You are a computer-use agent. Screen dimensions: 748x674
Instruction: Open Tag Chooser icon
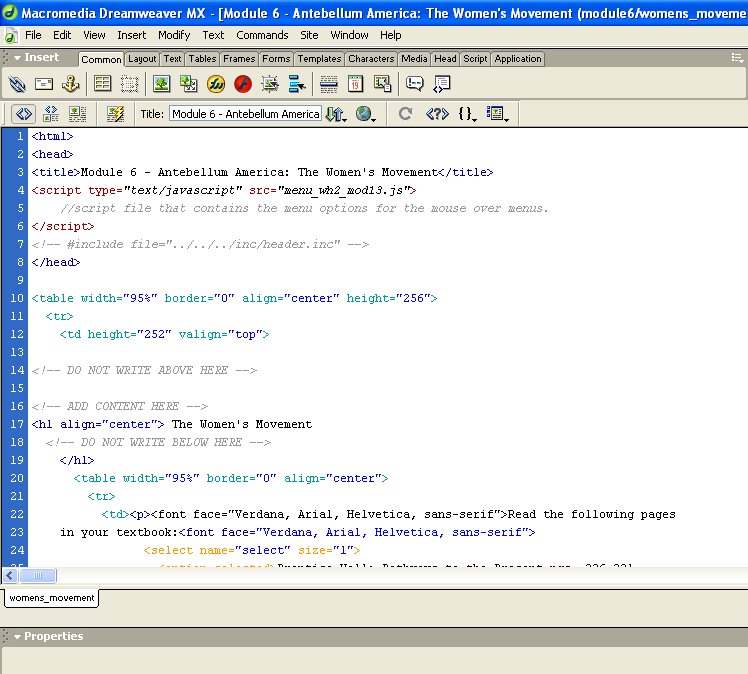pos(442,84)
